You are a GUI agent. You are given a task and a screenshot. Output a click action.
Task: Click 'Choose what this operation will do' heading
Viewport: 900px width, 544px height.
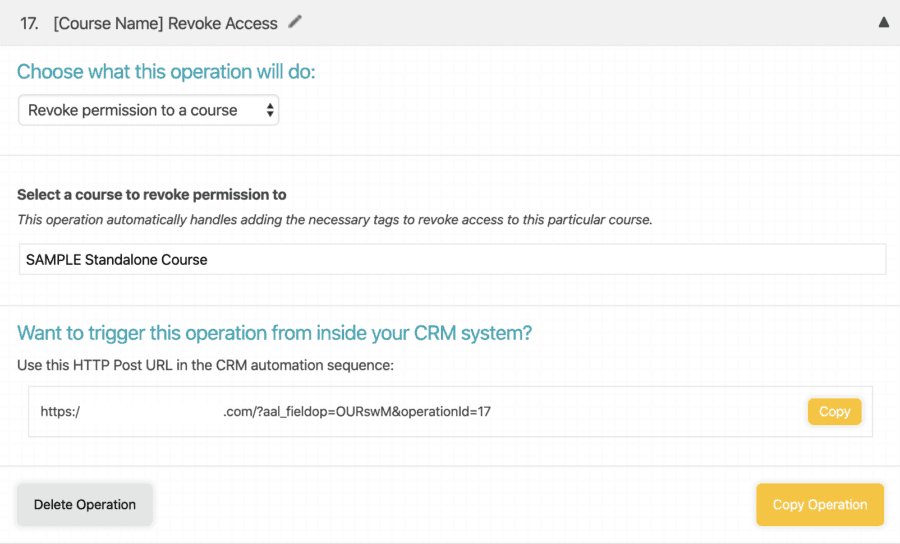pos(166,72)
